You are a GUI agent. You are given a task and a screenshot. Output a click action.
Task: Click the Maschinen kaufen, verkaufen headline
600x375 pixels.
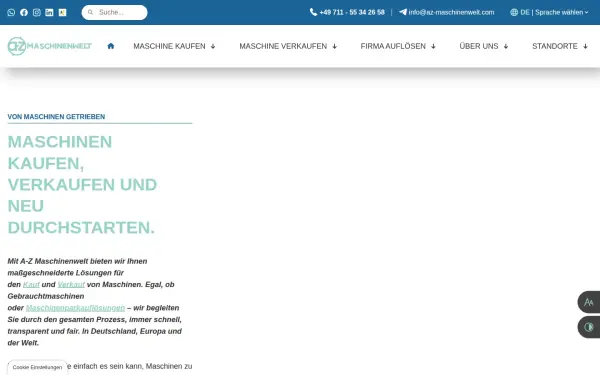82,184
